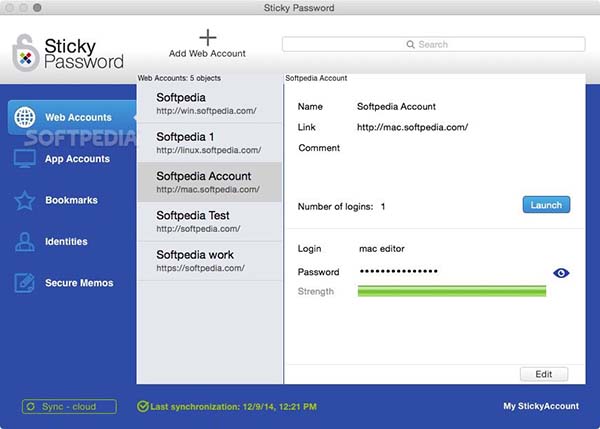Viewport: 600px width, 429px height.
Task: Click the Web Accounts: 5 objects header
Action: (x=179, y=78)
